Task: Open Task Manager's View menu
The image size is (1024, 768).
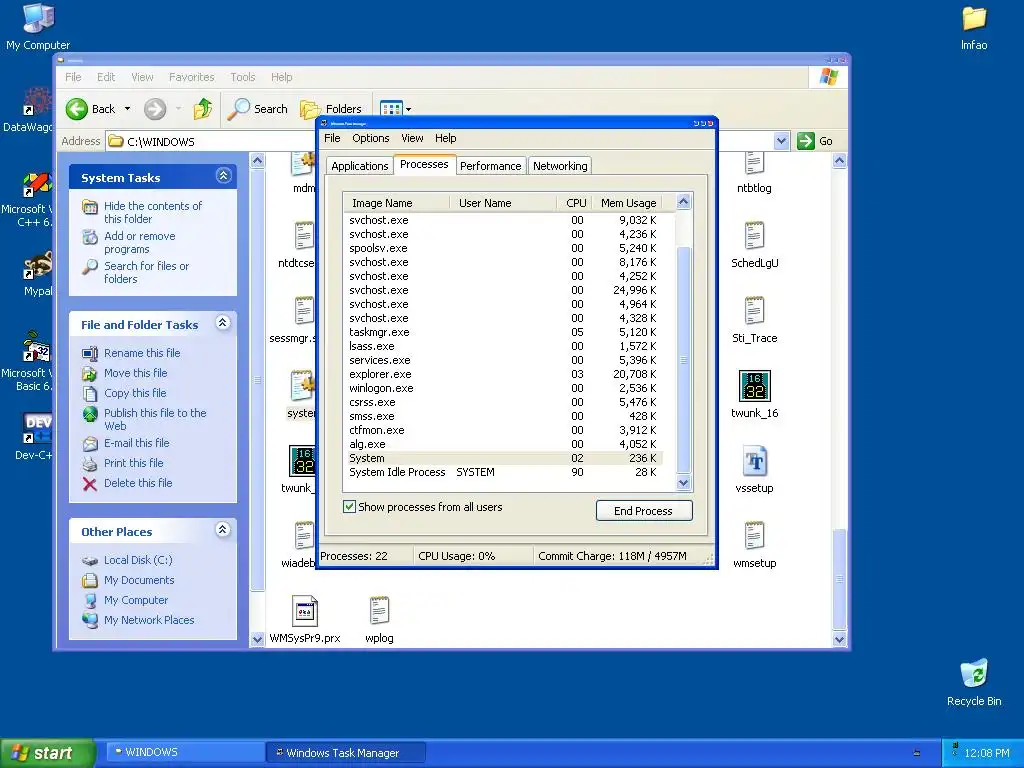Action: [412, 138]
